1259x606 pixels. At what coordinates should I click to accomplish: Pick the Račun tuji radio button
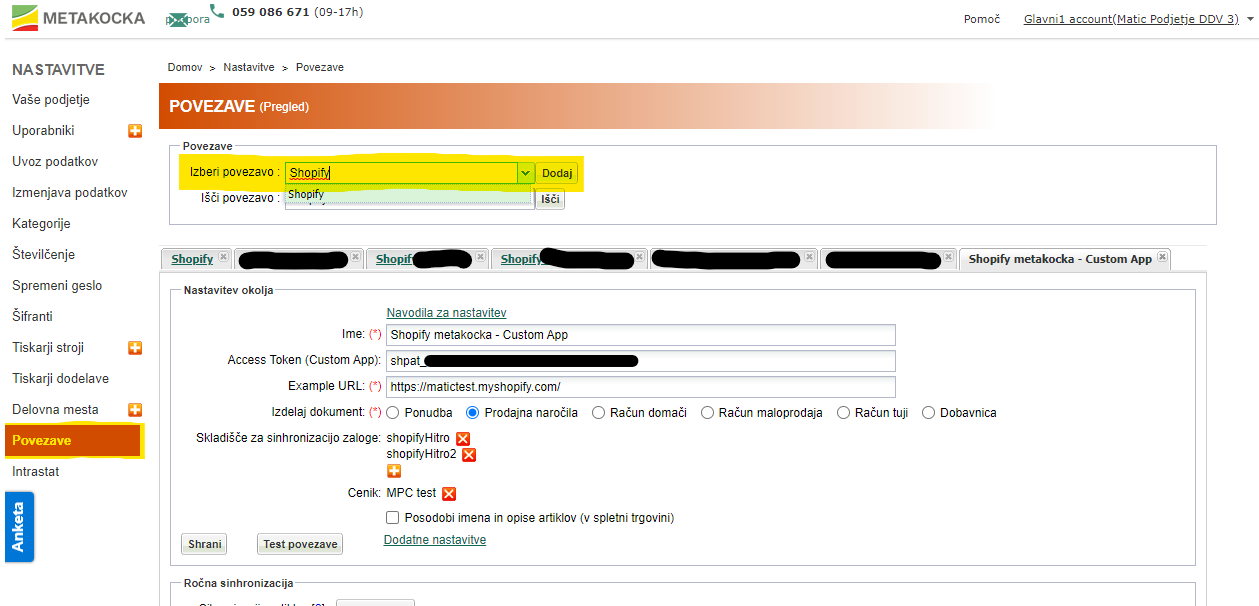[x=843, y=412]
